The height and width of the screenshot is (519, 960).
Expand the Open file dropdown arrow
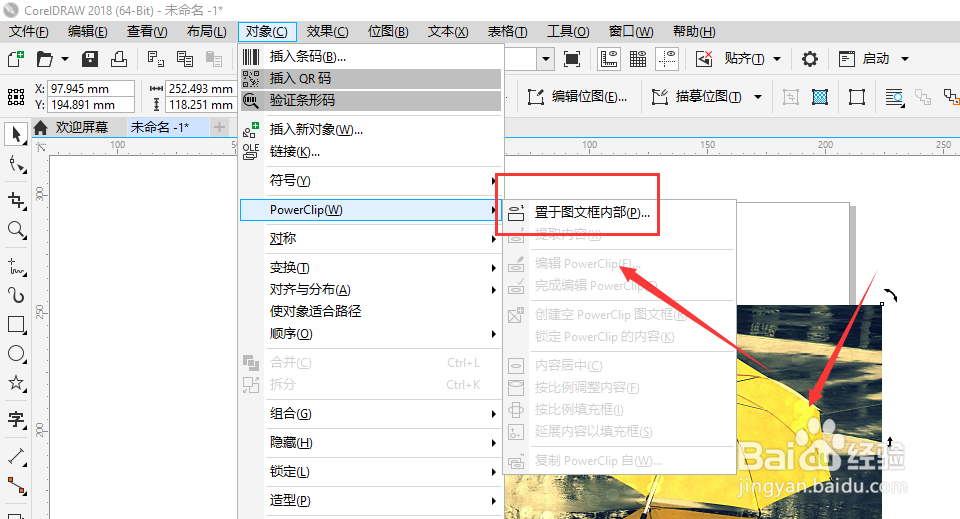pos(65,59)
